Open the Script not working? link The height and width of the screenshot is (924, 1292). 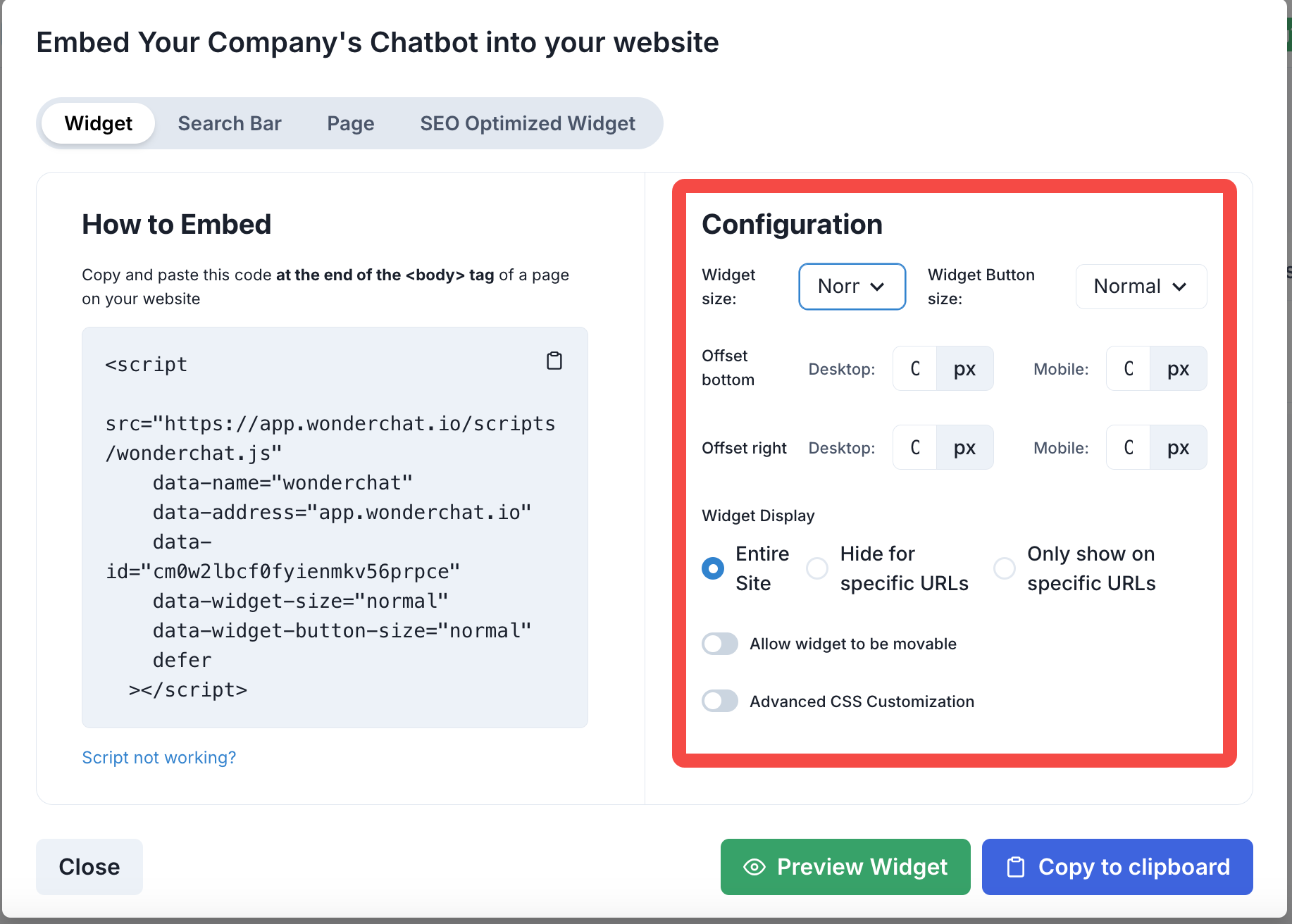click(x=159, y=758)
